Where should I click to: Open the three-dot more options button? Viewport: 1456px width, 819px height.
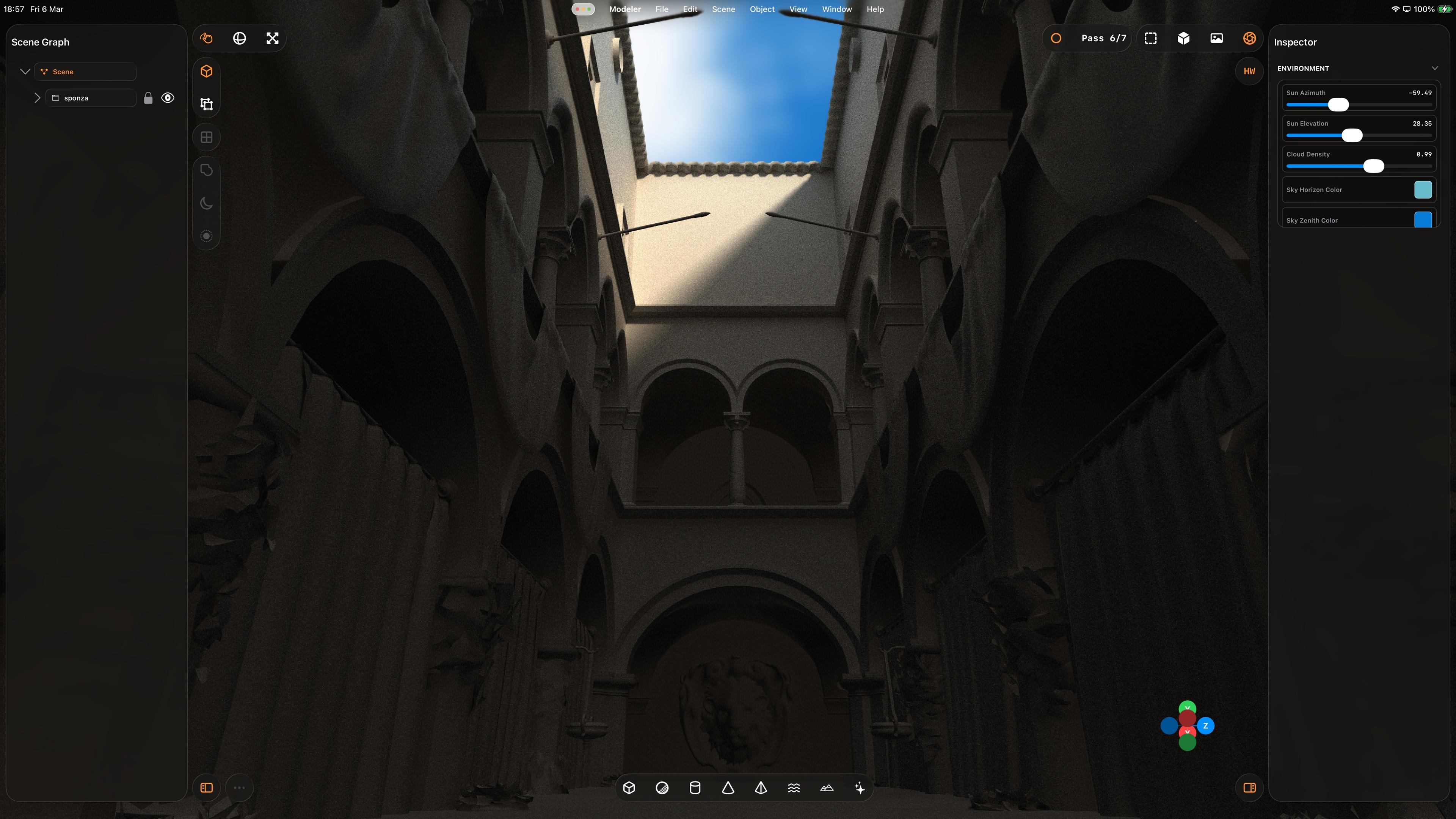click(240, 788)
